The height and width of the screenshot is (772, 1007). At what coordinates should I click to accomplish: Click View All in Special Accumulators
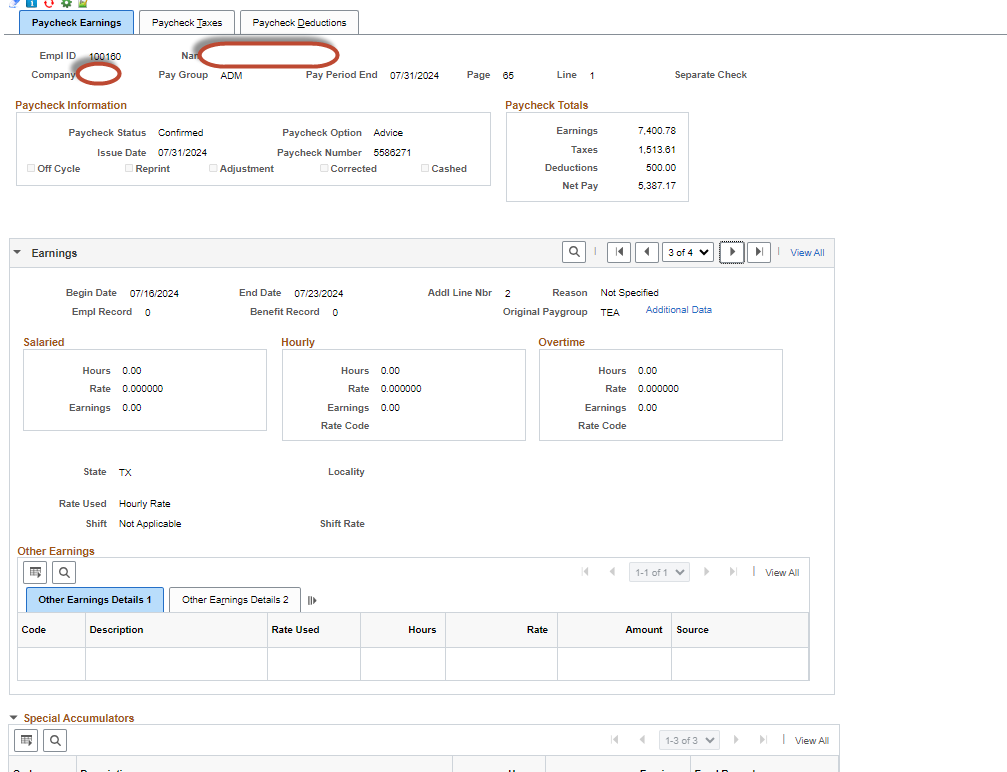(x=812, y=741)
